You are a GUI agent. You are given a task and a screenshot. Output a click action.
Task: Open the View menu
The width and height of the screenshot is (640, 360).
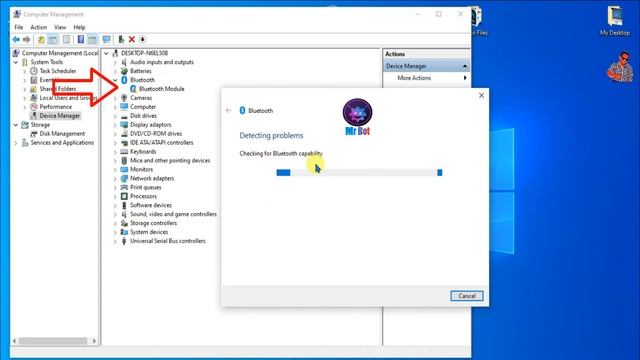pyautogui.click(x=60, y=27)
